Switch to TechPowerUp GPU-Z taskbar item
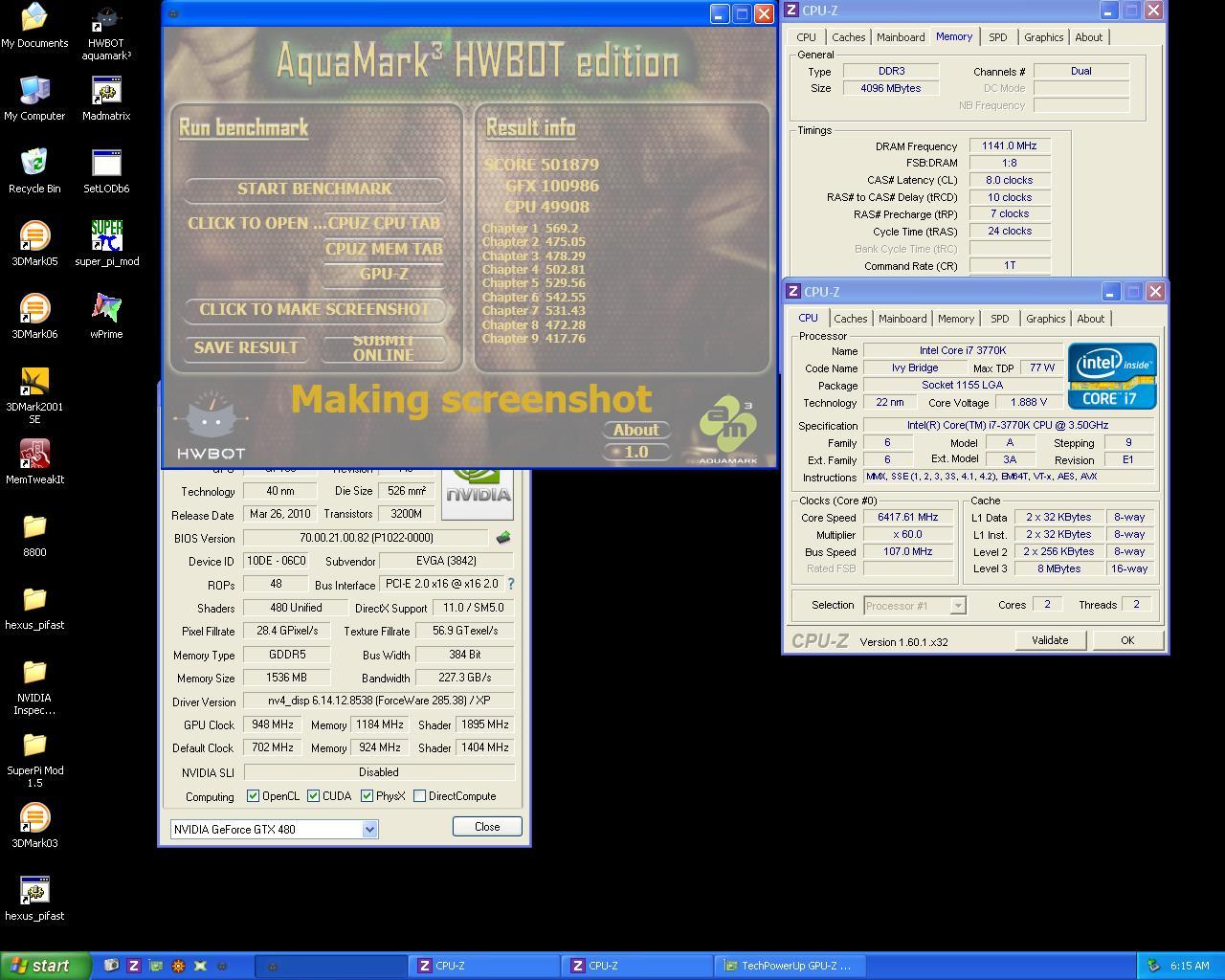Screen dimensions: 1225x980 pos(791,966)
